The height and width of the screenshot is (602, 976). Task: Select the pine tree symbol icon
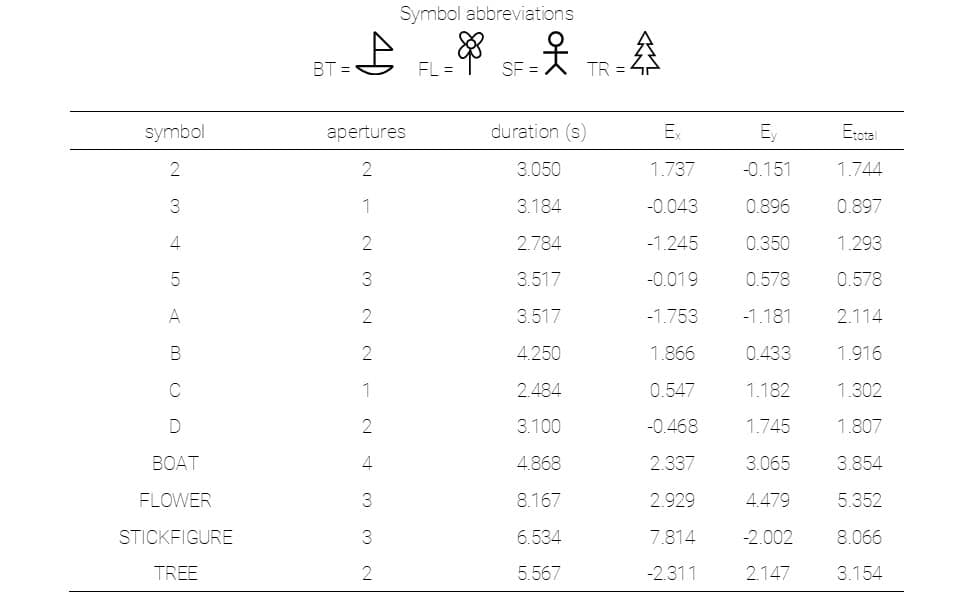tap(646, 53)
